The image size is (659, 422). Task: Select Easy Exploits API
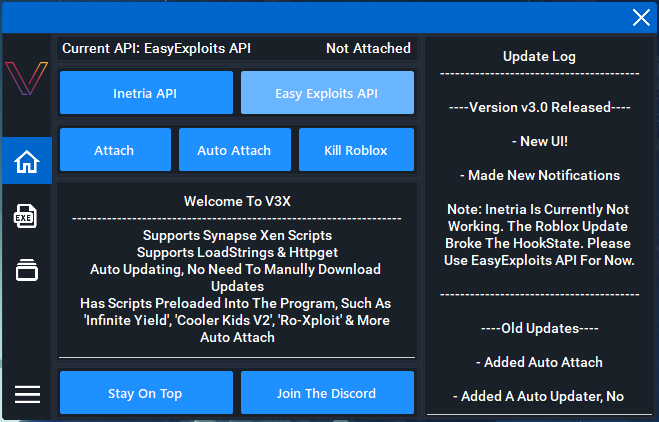click(x=327, y=92)
